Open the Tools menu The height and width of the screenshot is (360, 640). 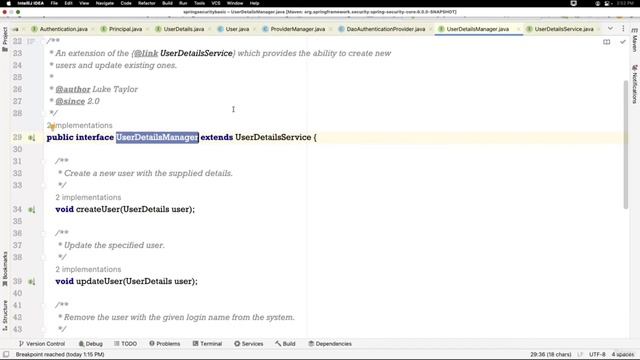(199, 3)
